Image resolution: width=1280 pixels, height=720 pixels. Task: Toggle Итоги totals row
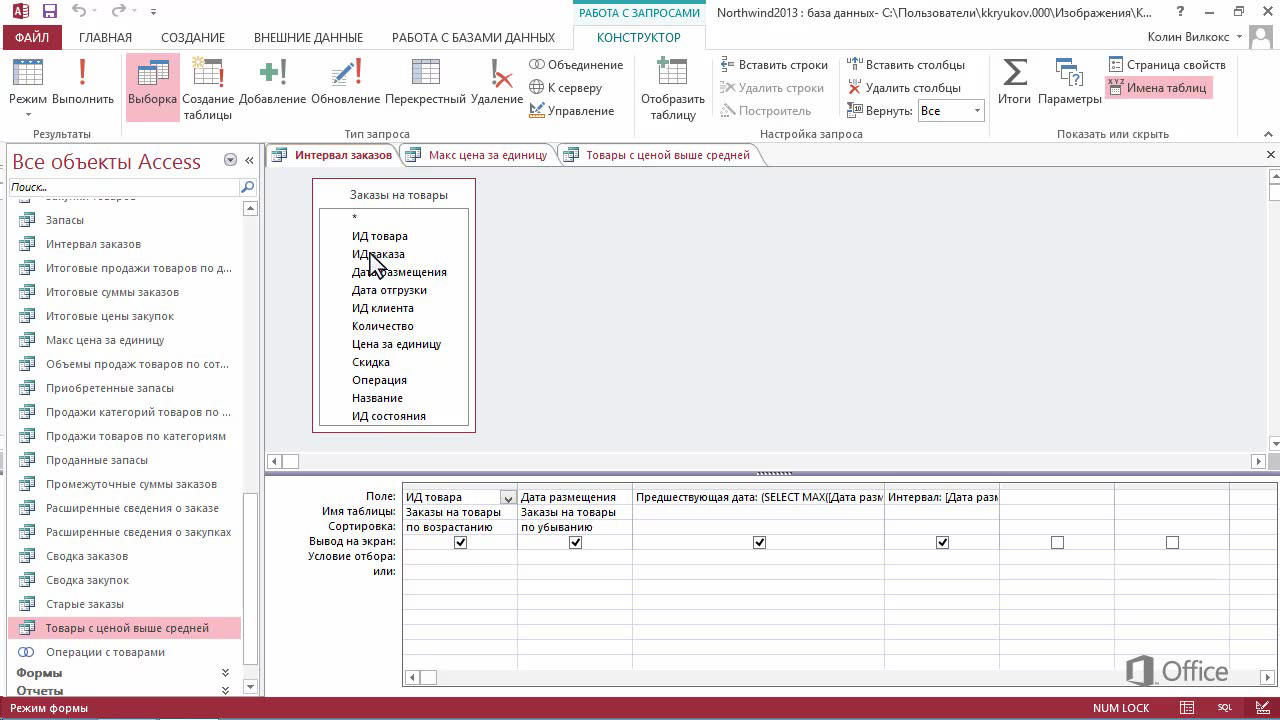click(1014, 83)
